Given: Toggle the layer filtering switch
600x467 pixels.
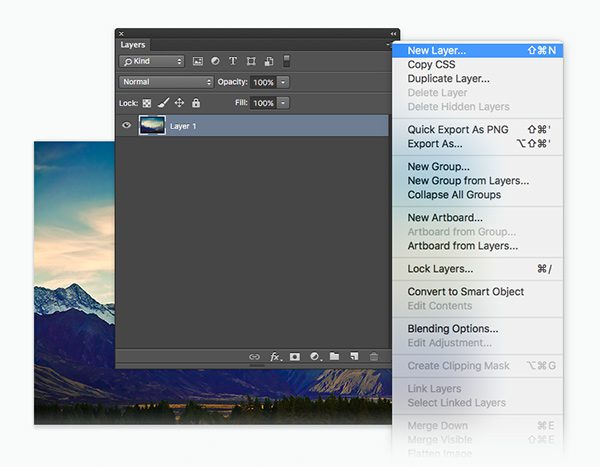Looking at the screenshot, I should 287,61.
